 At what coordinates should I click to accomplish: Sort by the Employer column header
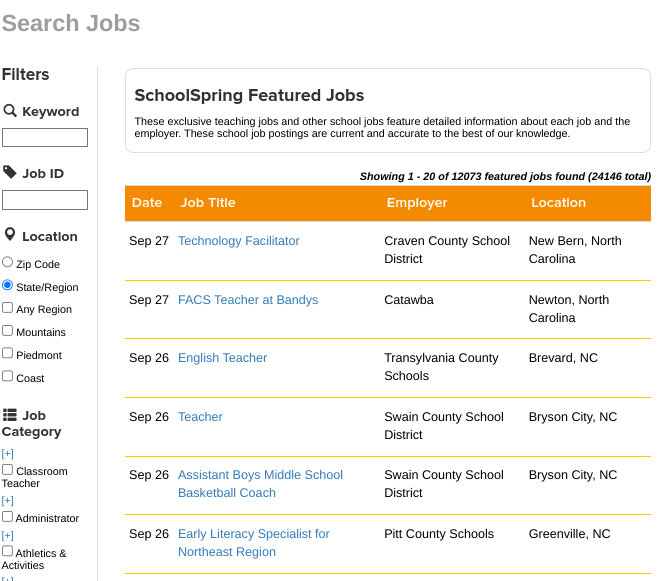point(417,203)
